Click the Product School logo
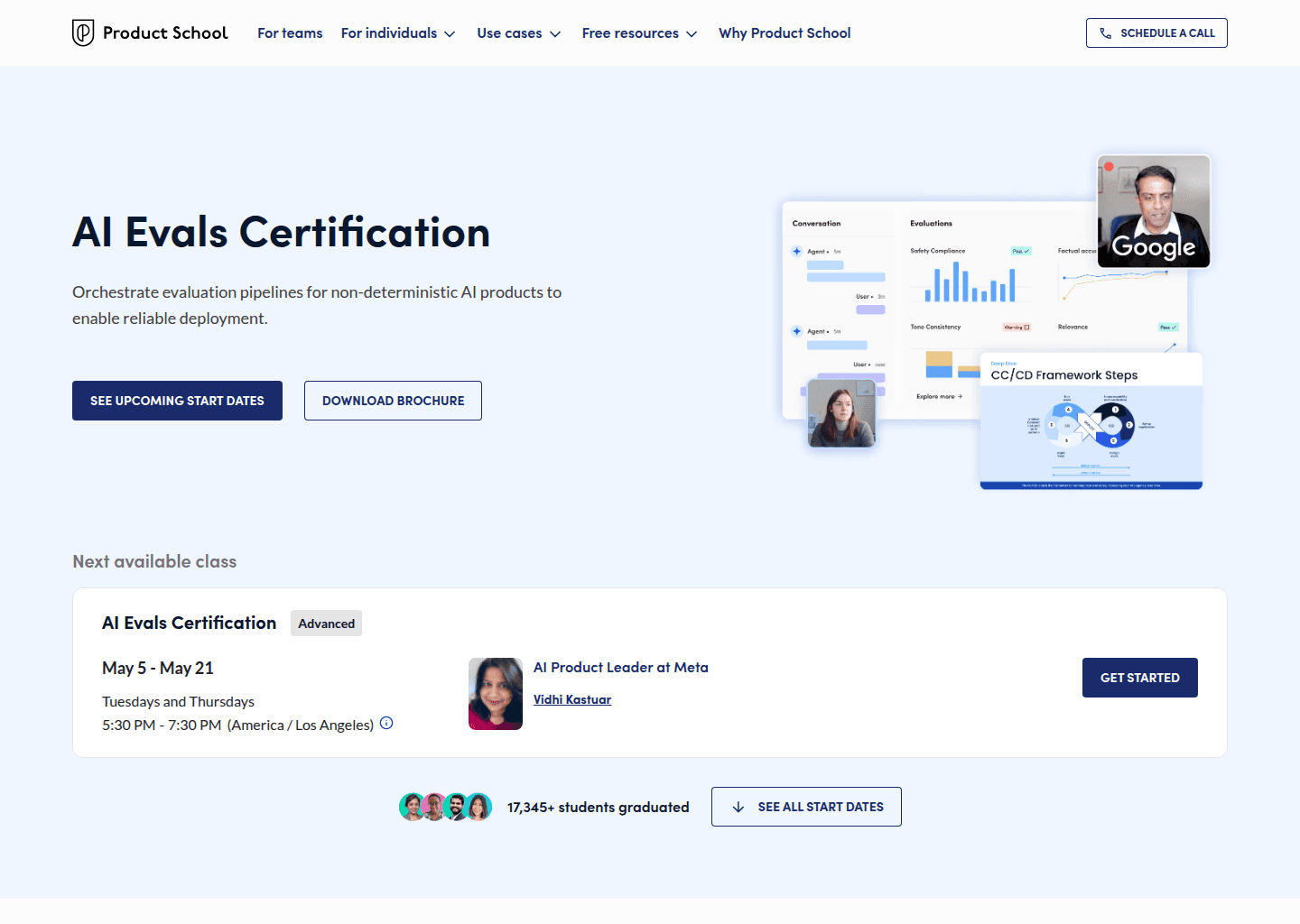This screenshot has width=1300, height=924. 150,32
